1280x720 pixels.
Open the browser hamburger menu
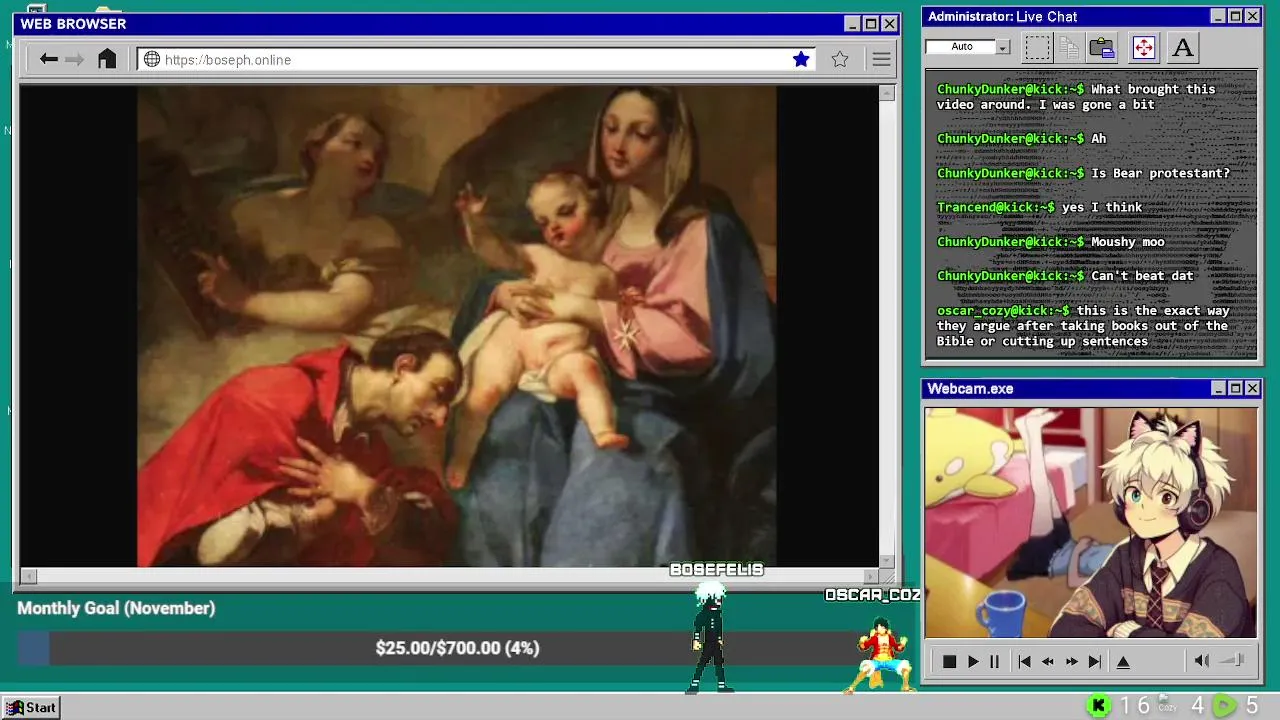[x=881, y=59]
